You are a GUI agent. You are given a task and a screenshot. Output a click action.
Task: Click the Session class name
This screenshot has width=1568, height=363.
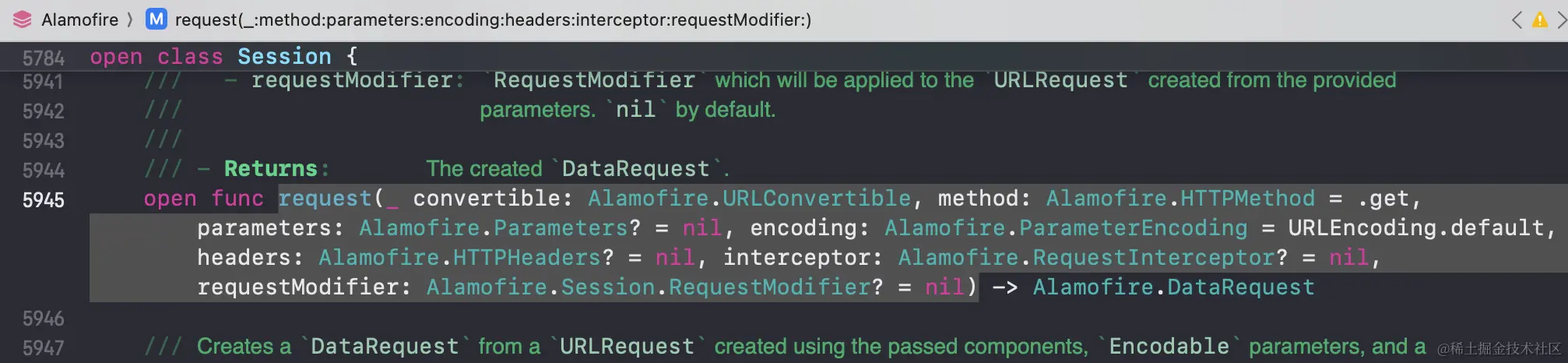(x=284, y=56)
